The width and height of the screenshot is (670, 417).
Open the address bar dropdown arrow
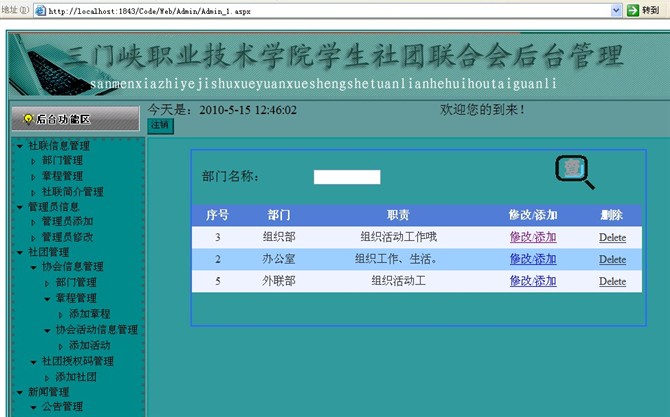(616, 10)
